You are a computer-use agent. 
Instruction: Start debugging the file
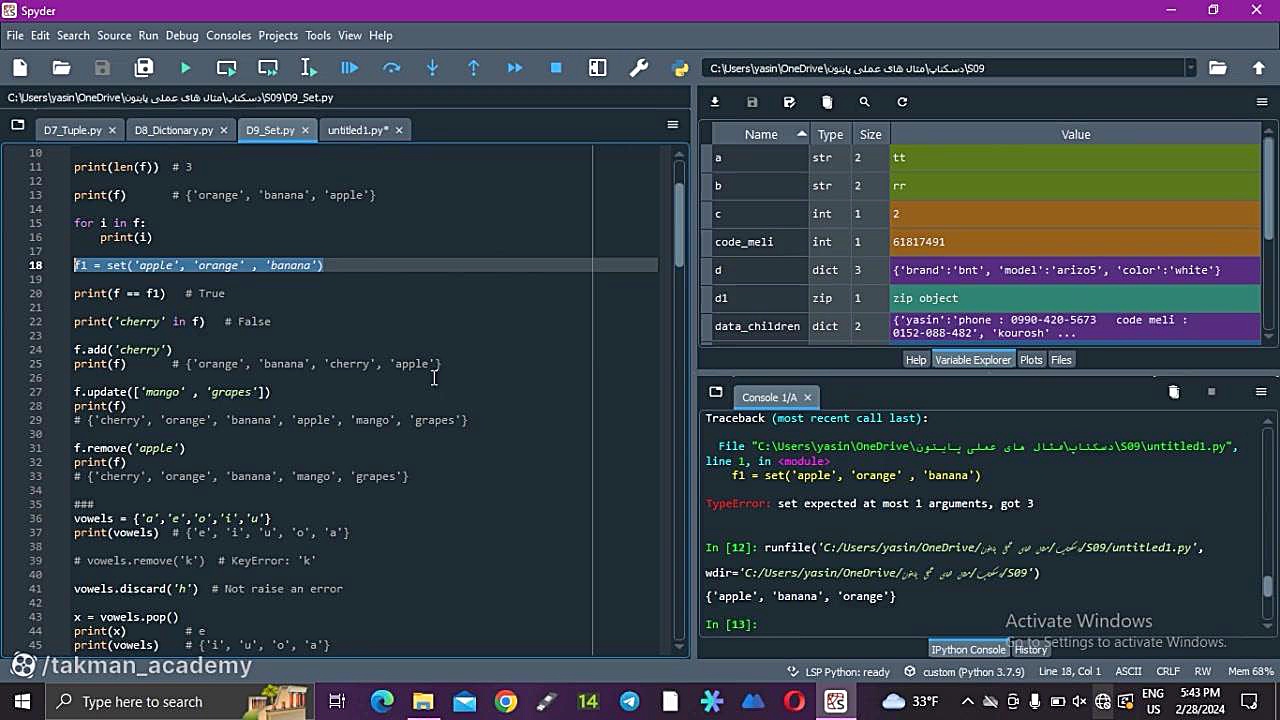click(349, 68)
